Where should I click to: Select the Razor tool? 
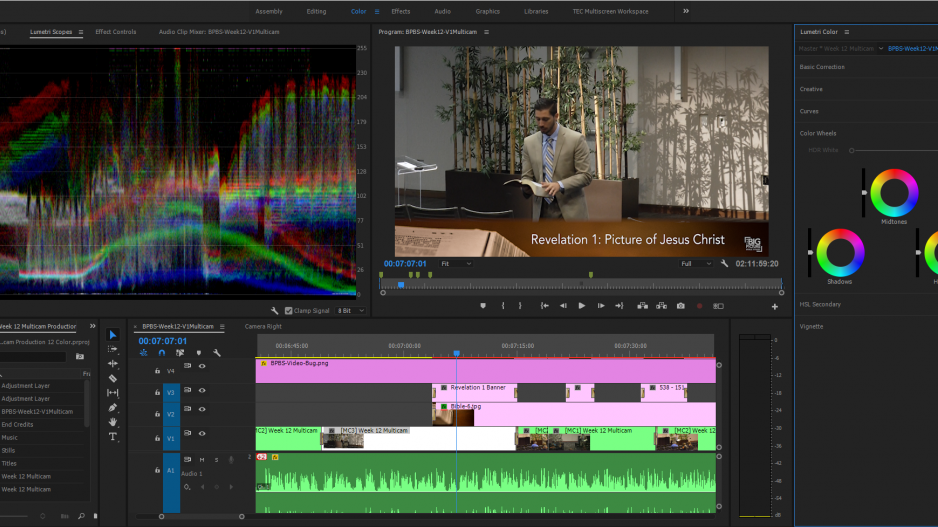[x=112, y=378]
